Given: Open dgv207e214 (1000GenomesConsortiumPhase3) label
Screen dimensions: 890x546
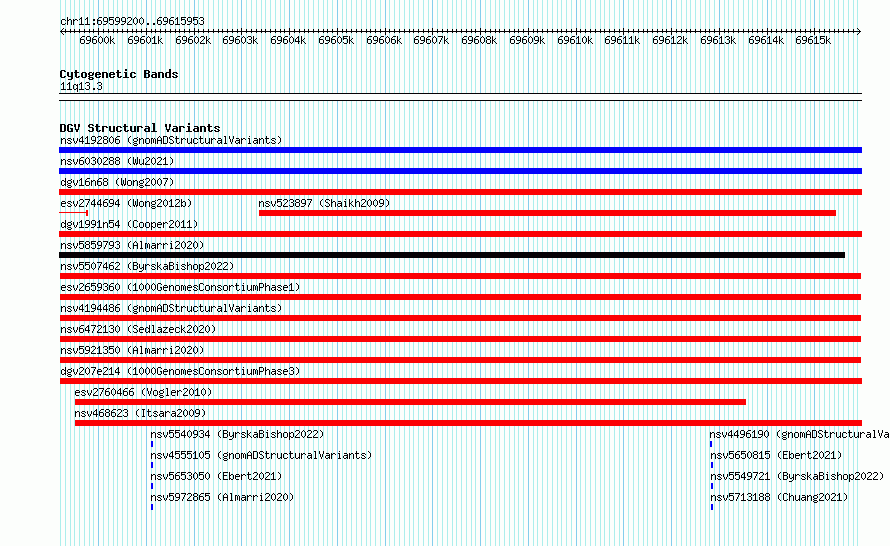Looking at the screenshot, I should pos(180,371).
